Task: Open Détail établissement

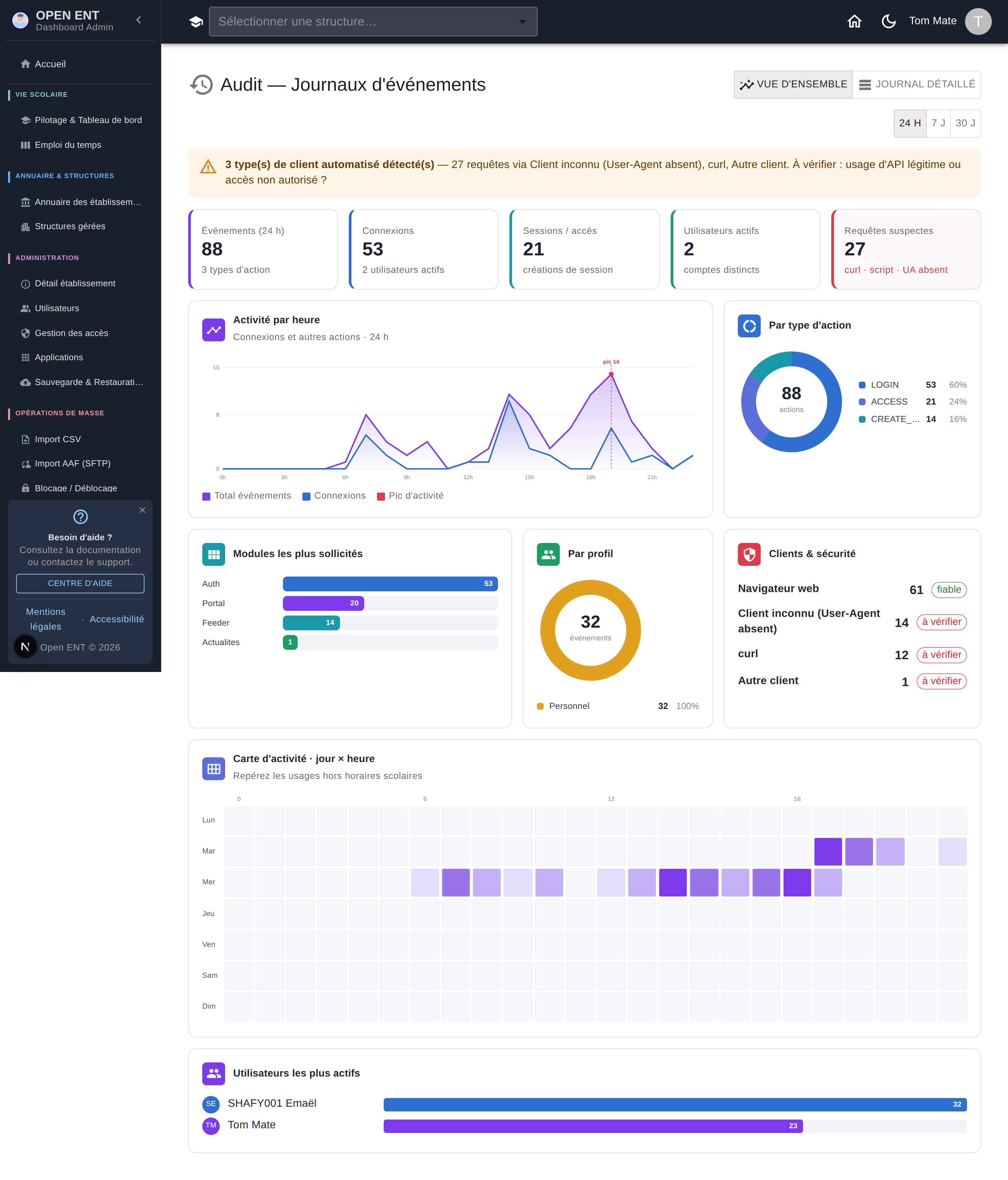Action: pyautogui.click(x=80, y=283)
